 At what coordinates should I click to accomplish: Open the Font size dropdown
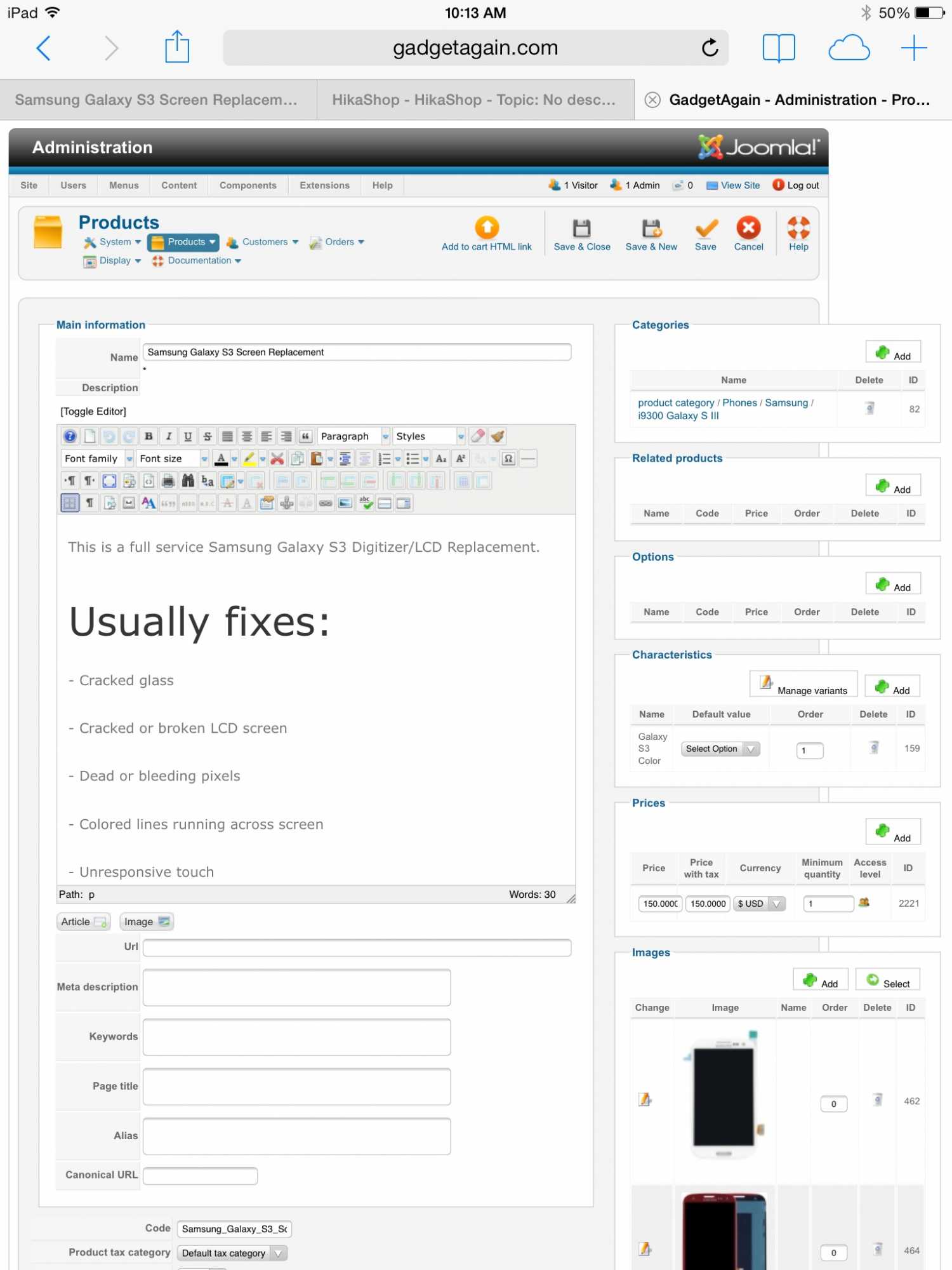point(173,458)
